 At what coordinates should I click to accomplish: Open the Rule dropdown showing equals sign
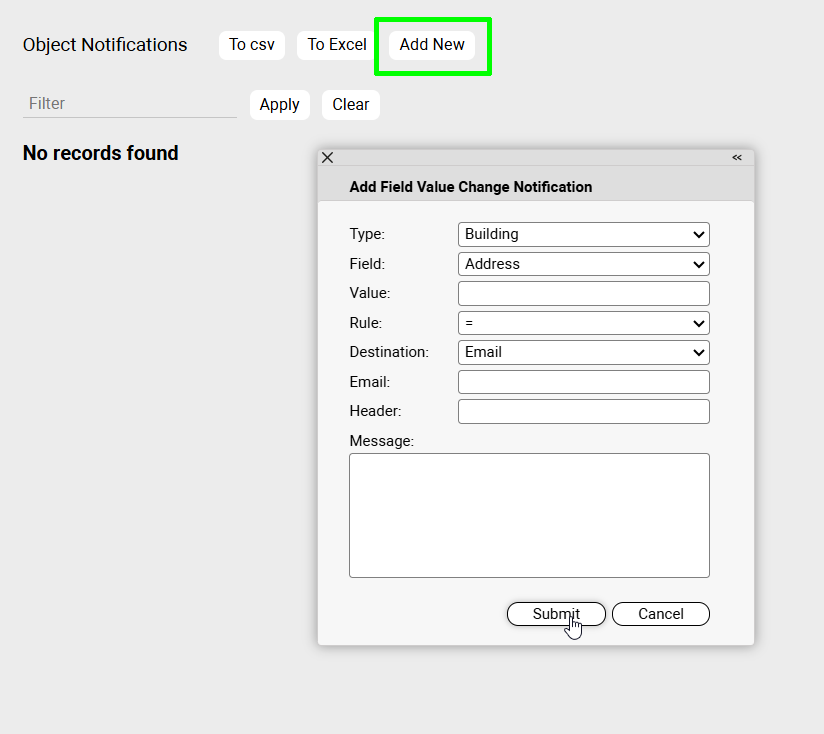click(x=583, y=323)
